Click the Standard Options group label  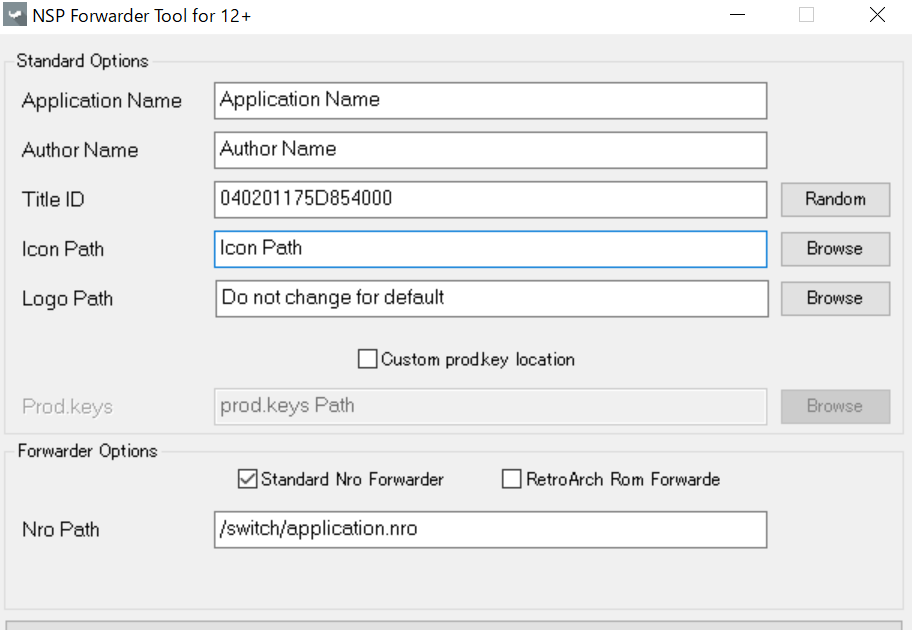[x=82, y=61]
